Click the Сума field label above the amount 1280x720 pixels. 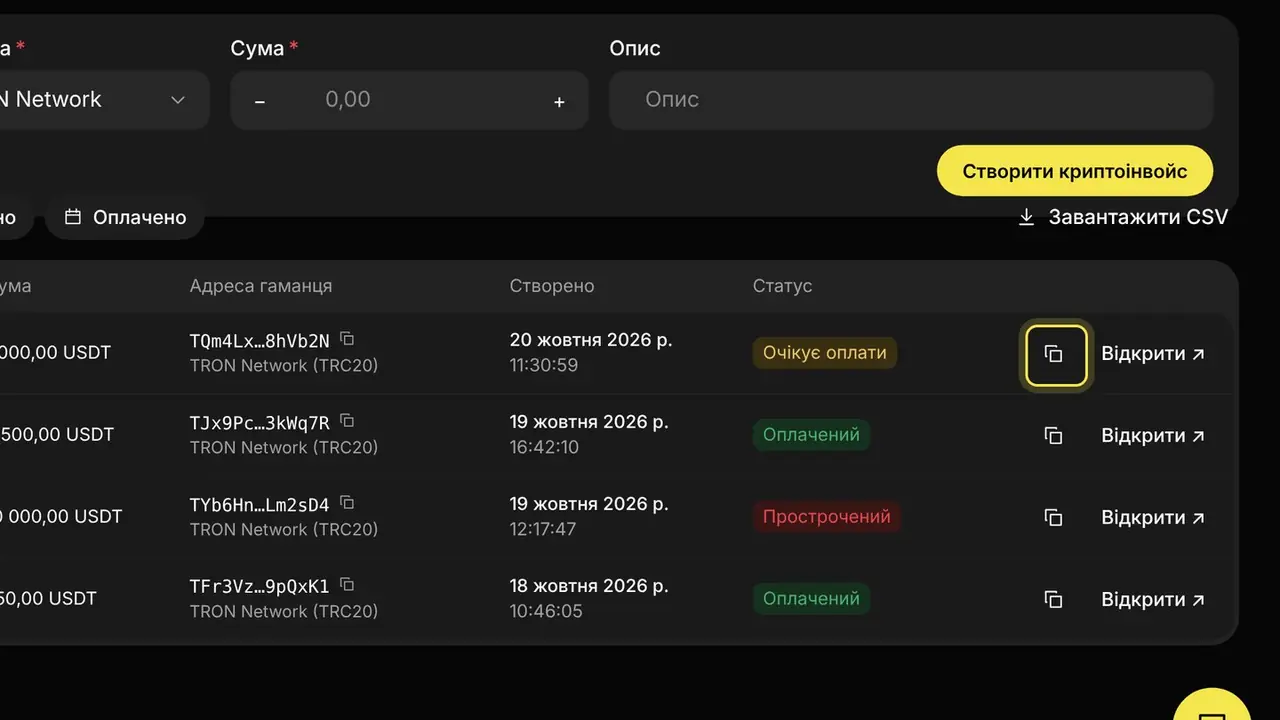click(258, 48)
